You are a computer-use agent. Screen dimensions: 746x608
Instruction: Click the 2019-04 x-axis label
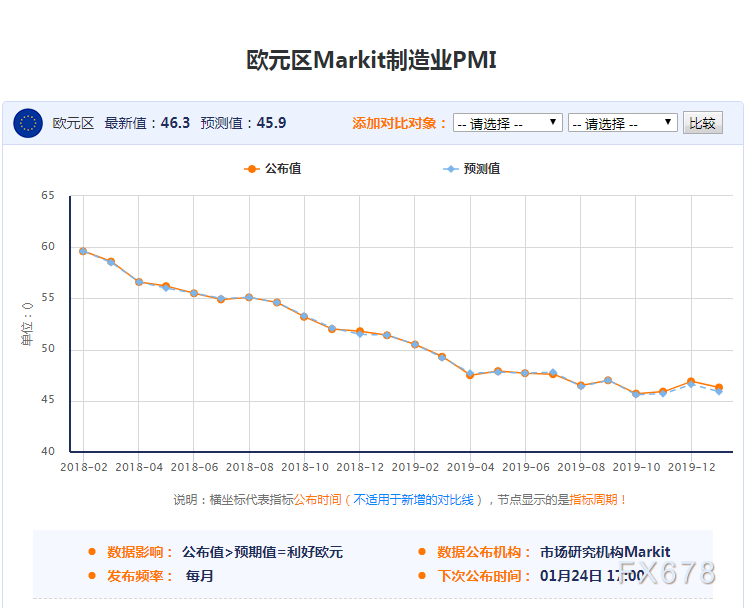[470, 467]
